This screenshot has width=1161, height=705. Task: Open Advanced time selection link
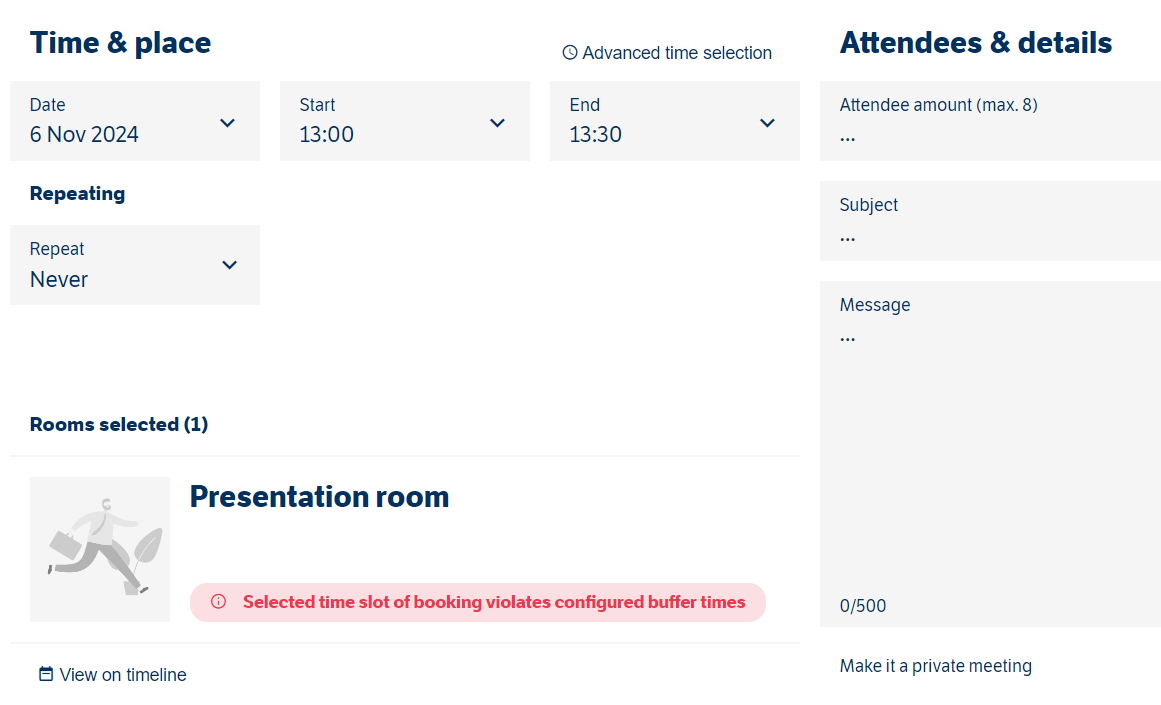pyautogui.click(x=667, y=53)
